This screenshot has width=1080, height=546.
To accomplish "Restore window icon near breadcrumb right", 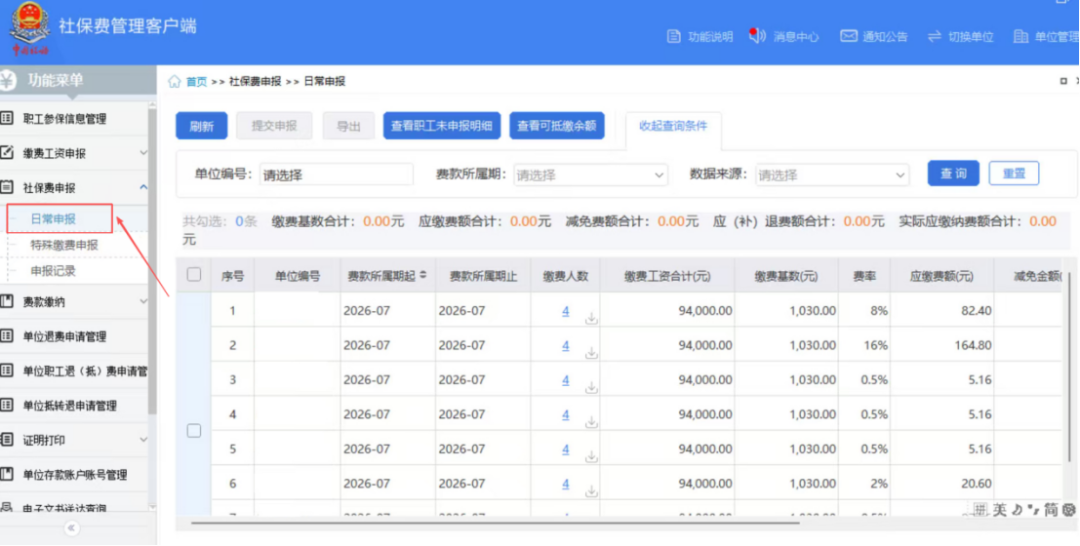I will click(x=1063, y=81).
